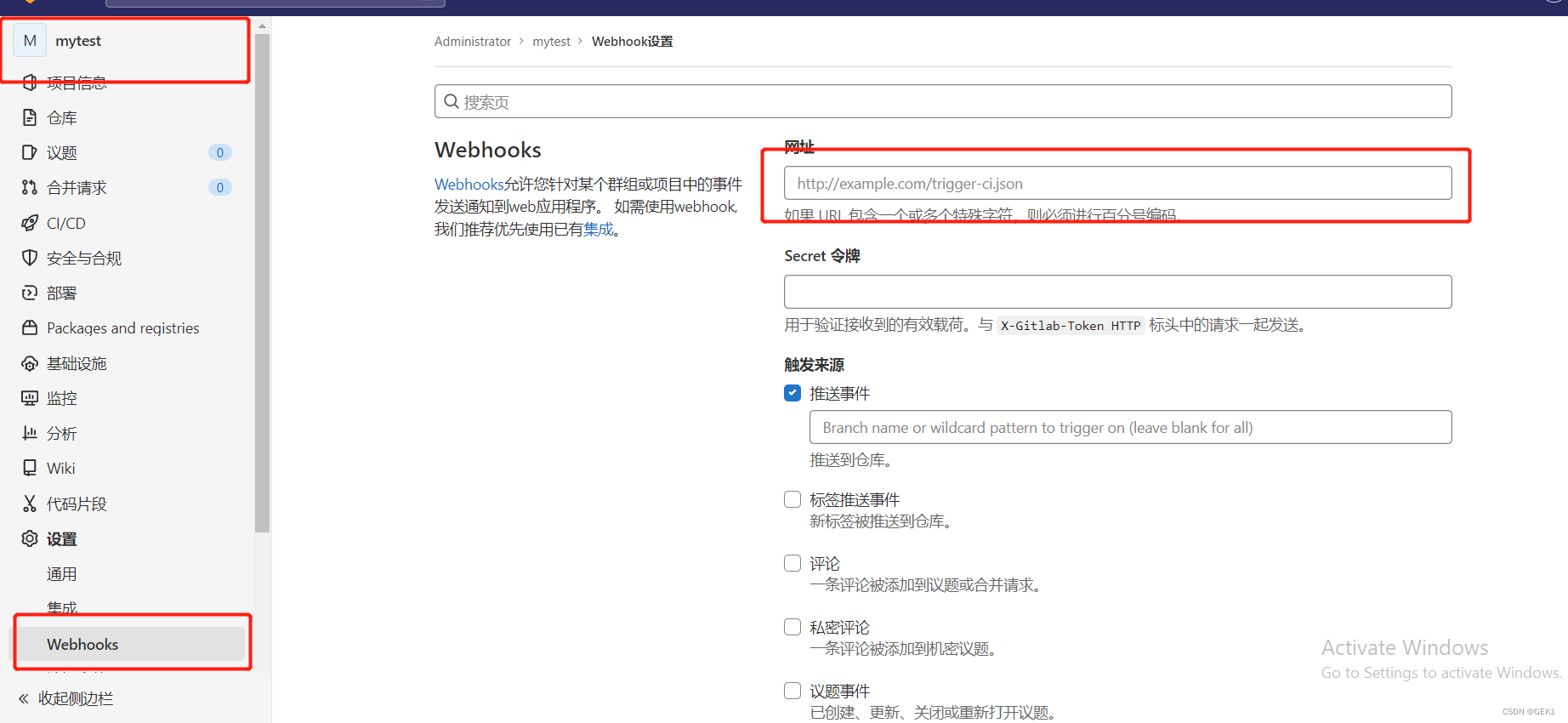Click the repository (仓库) file icon

(x=30, y=117)
